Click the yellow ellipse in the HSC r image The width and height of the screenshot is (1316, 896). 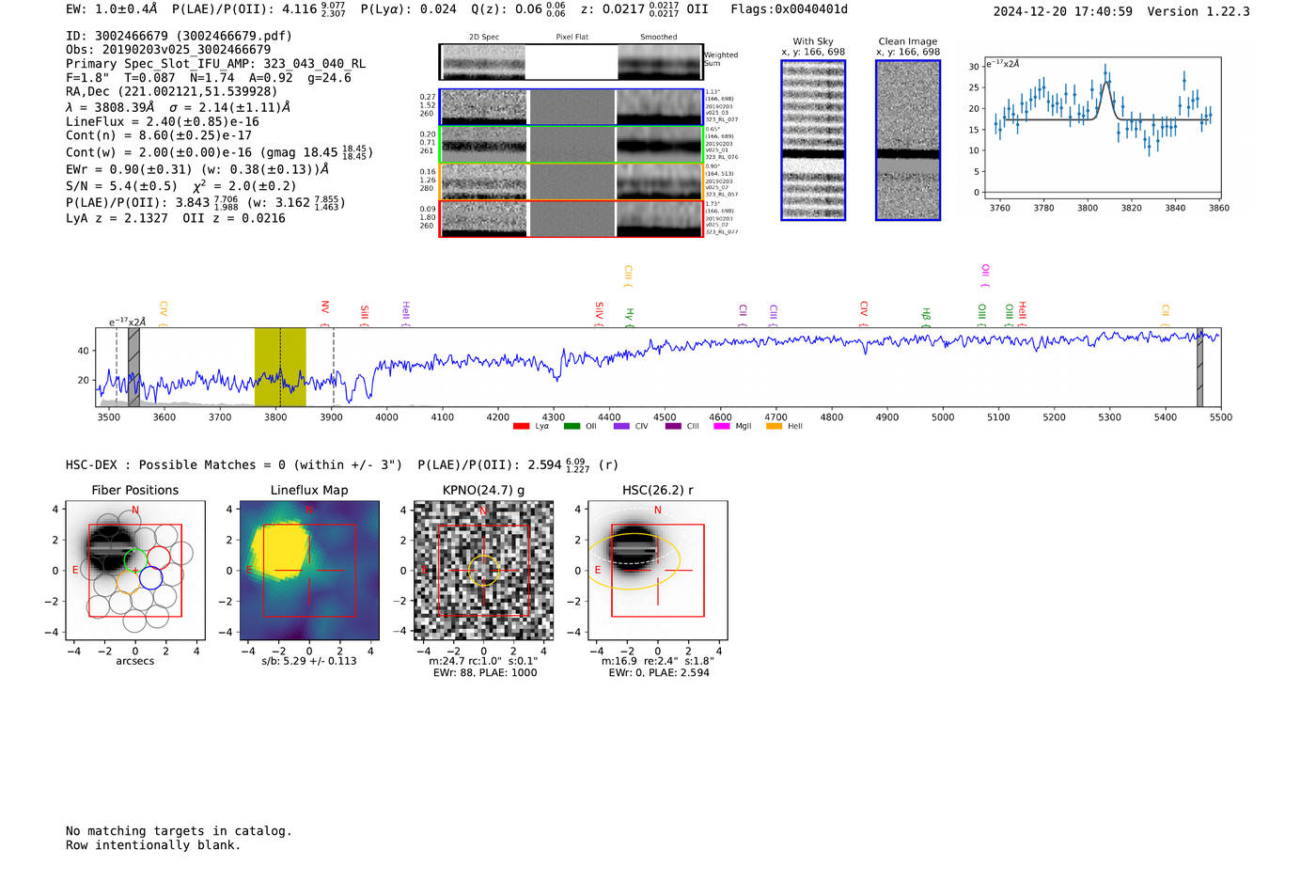634,561
